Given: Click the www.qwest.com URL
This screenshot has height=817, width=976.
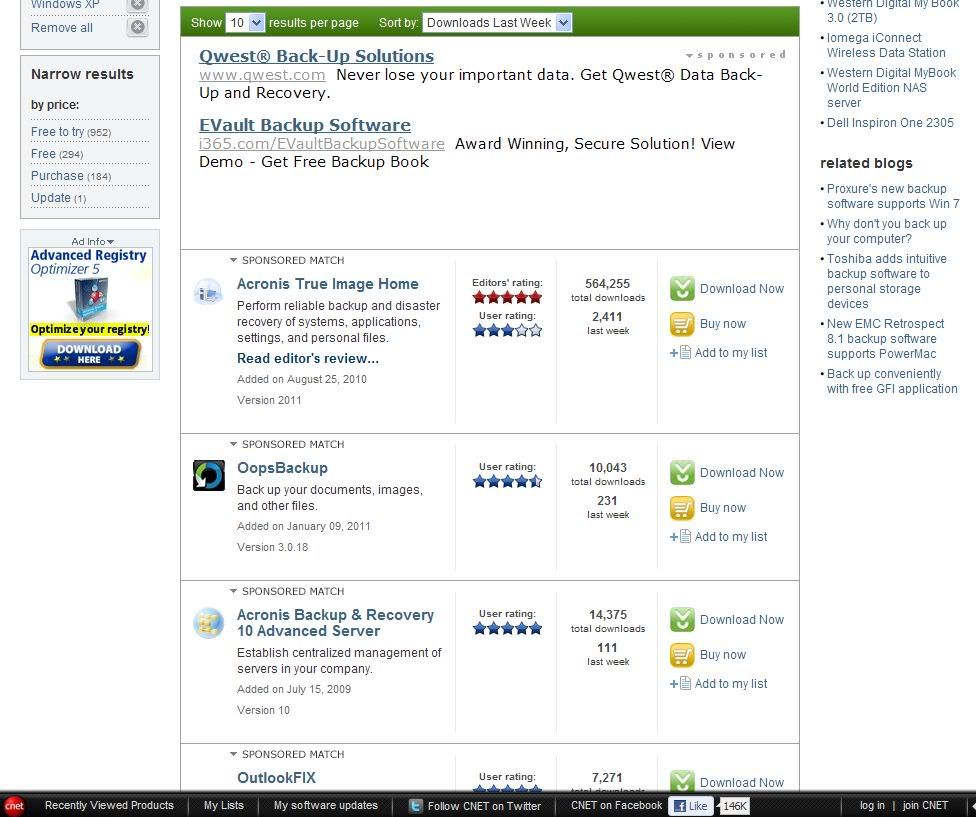Looking at the screenshot, I should [262, 75].
